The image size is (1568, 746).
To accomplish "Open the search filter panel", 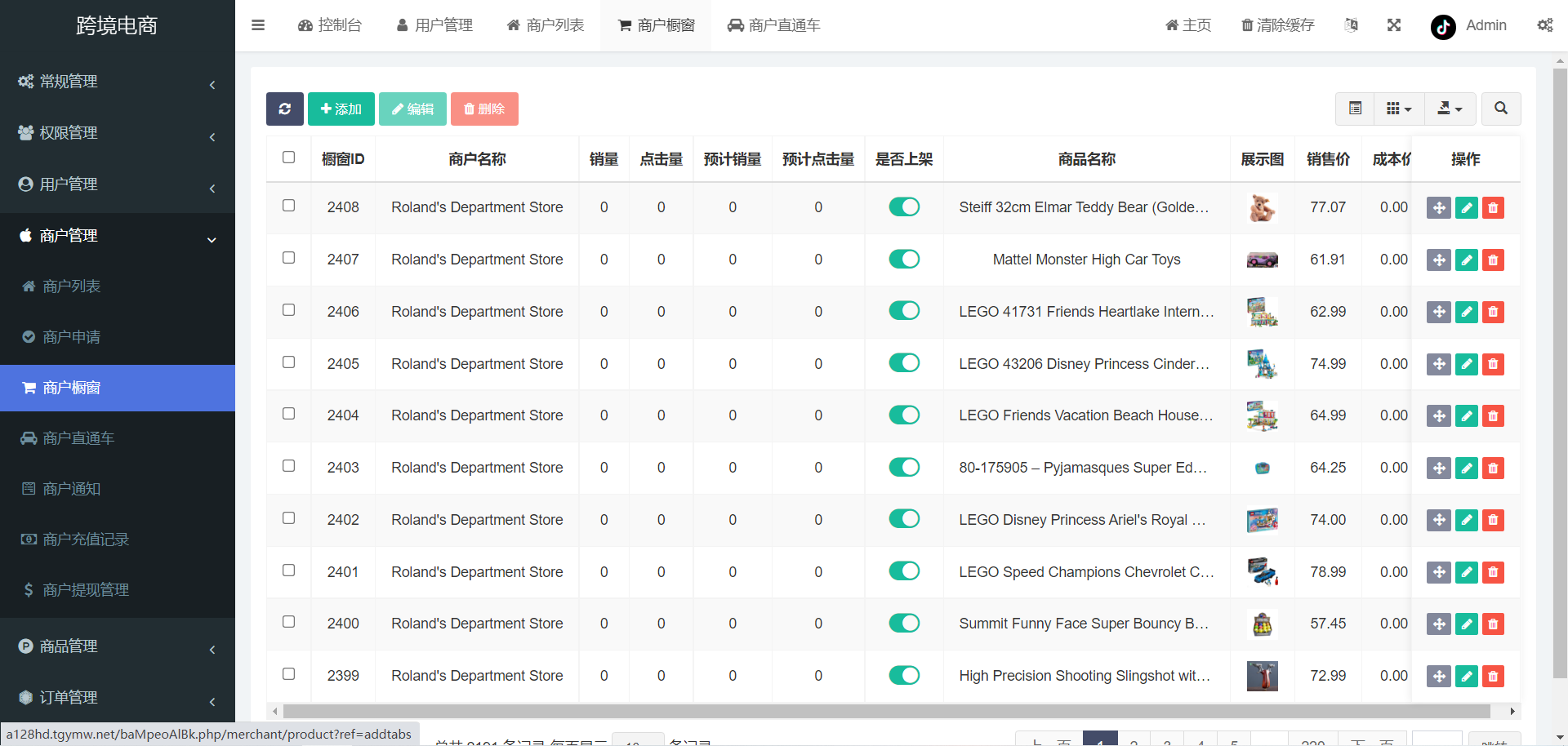I will pyautogui.click(x=1500, y=109).
